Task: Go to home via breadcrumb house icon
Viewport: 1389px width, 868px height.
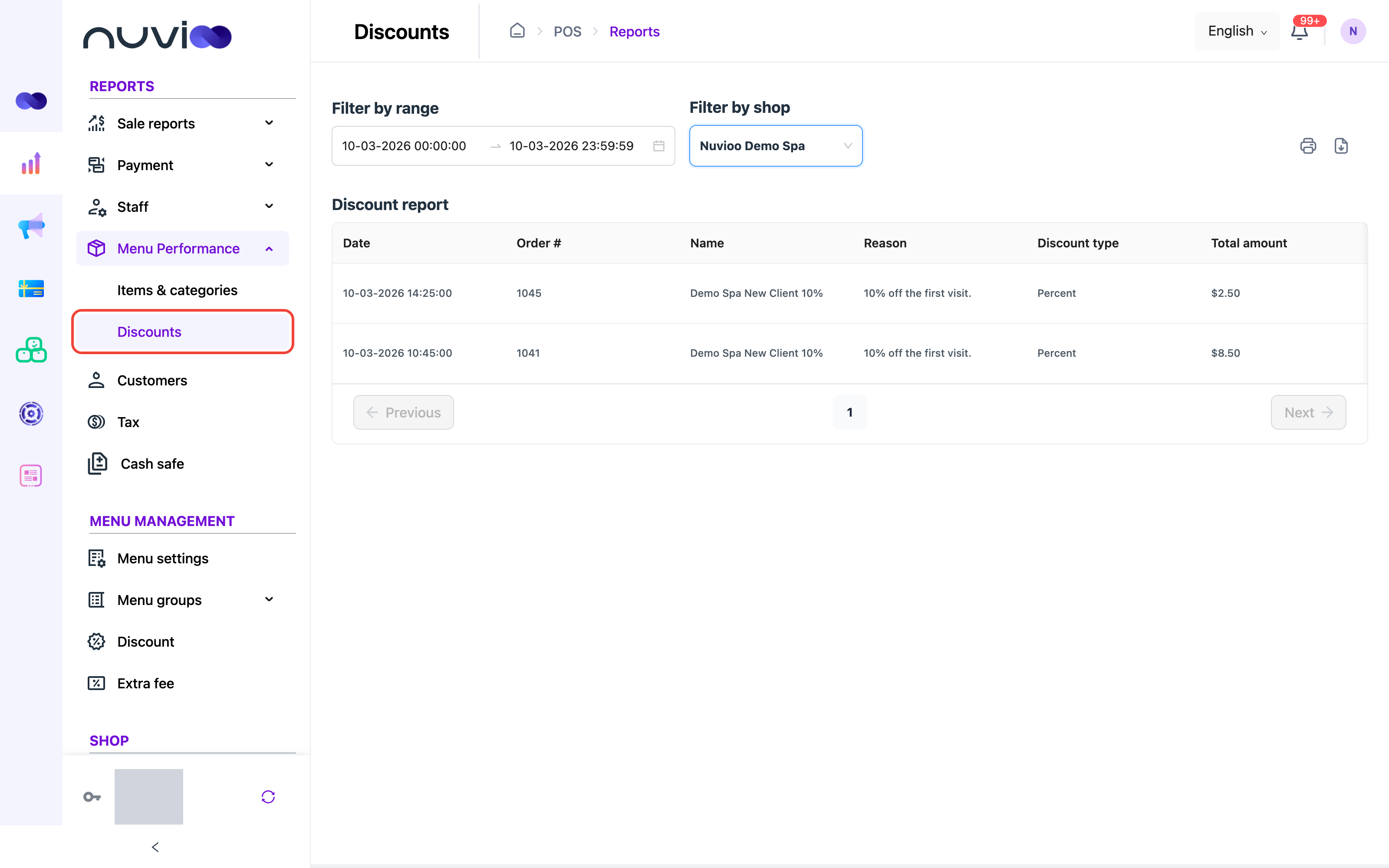Action: pos(517,31)
